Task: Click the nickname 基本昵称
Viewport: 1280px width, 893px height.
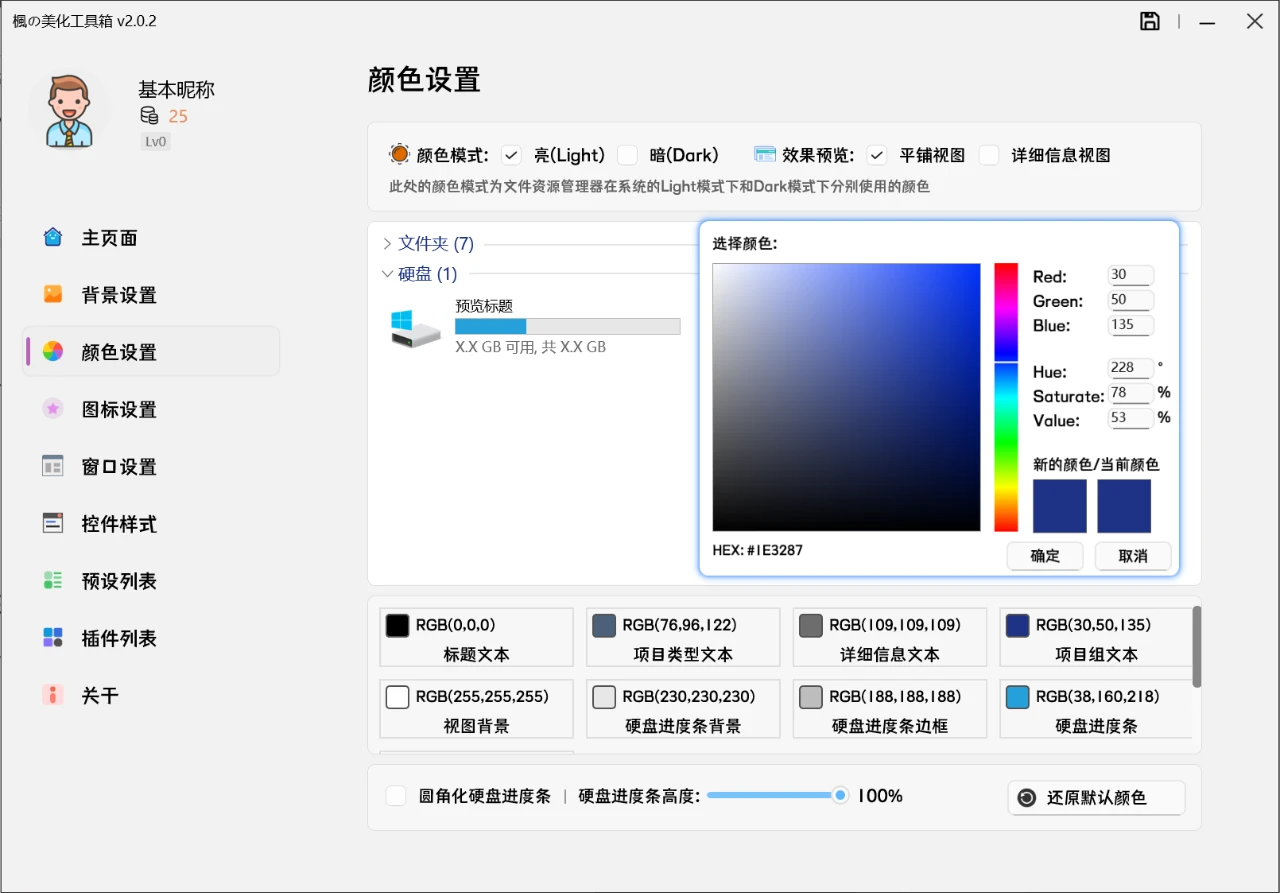Action: [176, 90]
